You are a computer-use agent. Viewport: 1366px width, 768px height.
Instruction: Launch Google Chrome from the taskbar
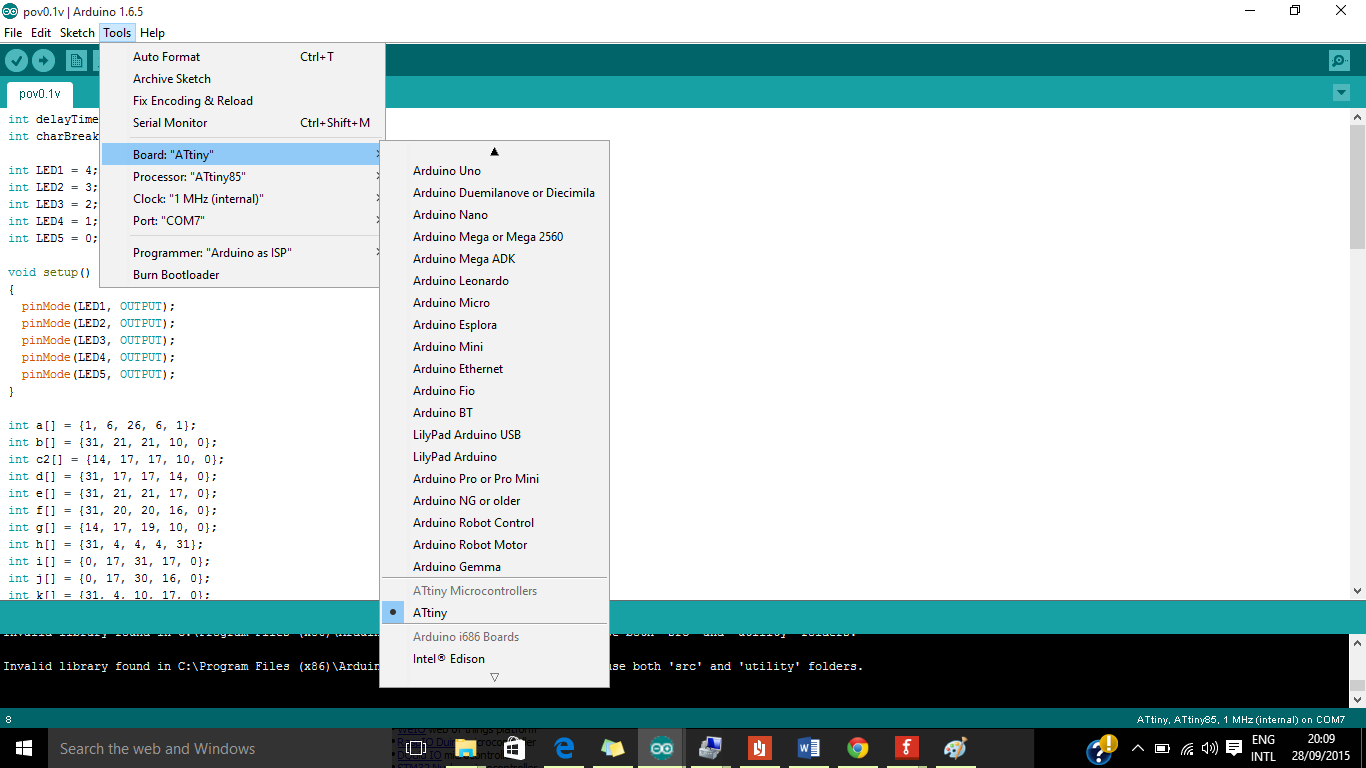pyautogui.click(x=858, y=748)
